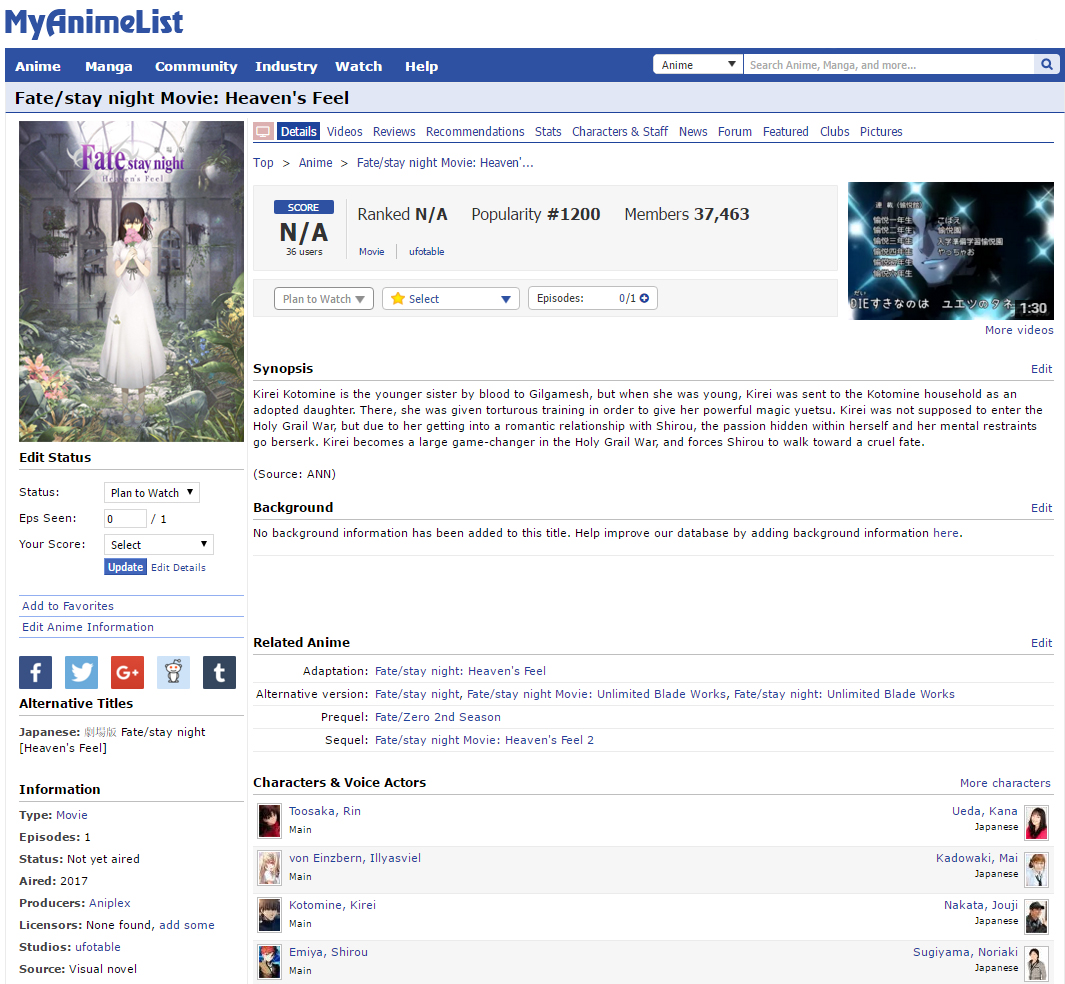Open Ueda Kana voice actor photo
The image size is (1065, 984).
pyautogui.click(x=1036, y=821)
